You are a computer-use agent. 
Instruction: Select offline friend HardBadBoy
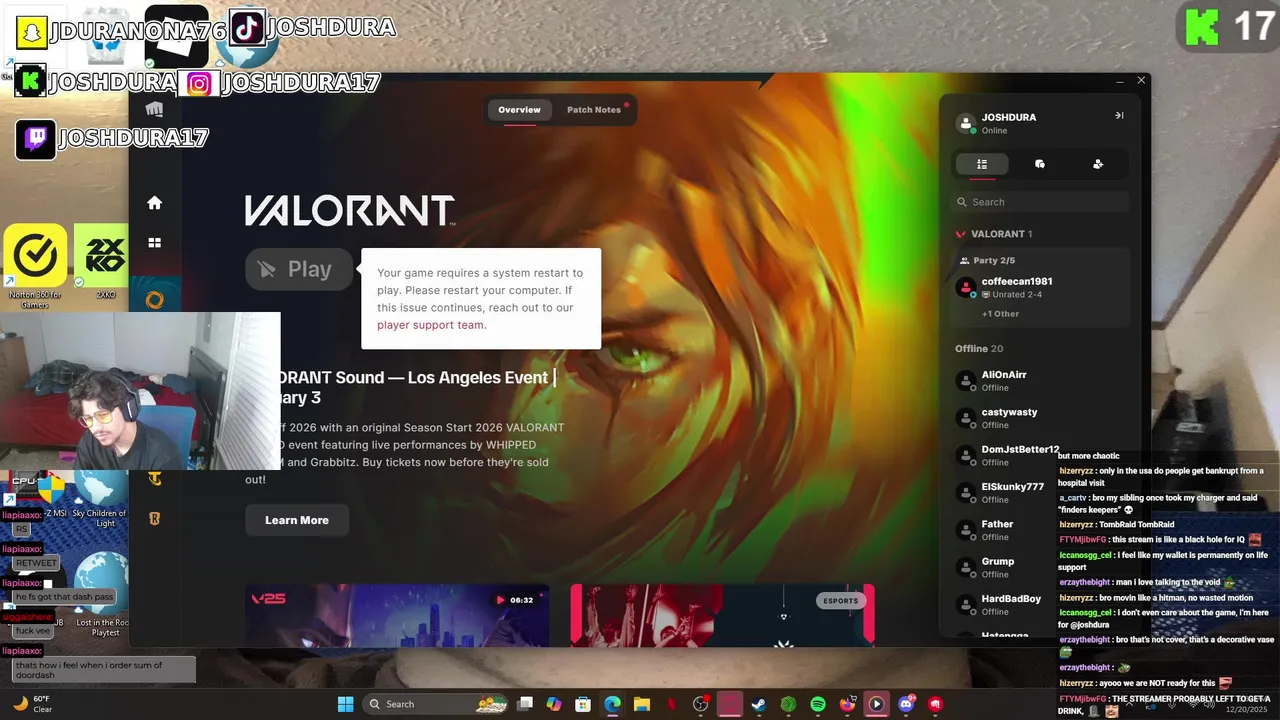(1040, 605)
